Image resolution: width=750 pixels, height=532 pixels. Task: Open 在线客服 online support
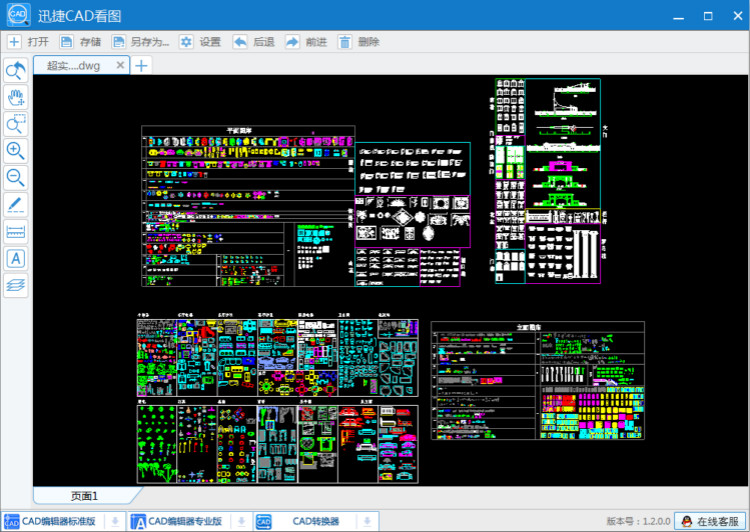[x=712, y=521]
